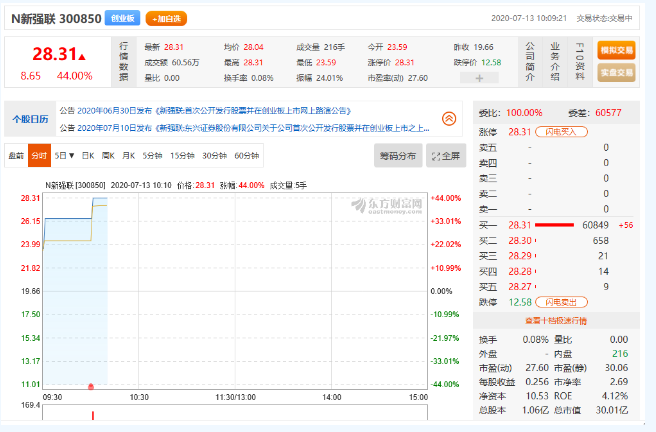Click the 跌停 price 12.58 in the order book
Screen dimensions: 656x432
coord(520,302)
